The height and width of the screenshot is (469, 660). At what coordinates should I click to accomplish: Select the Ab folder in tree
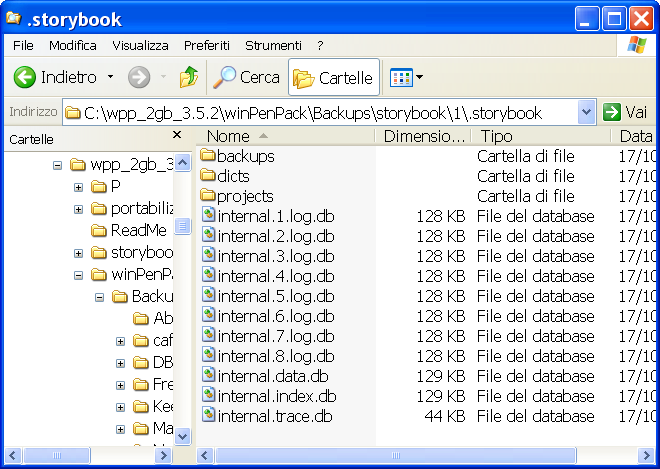point(153,318)
